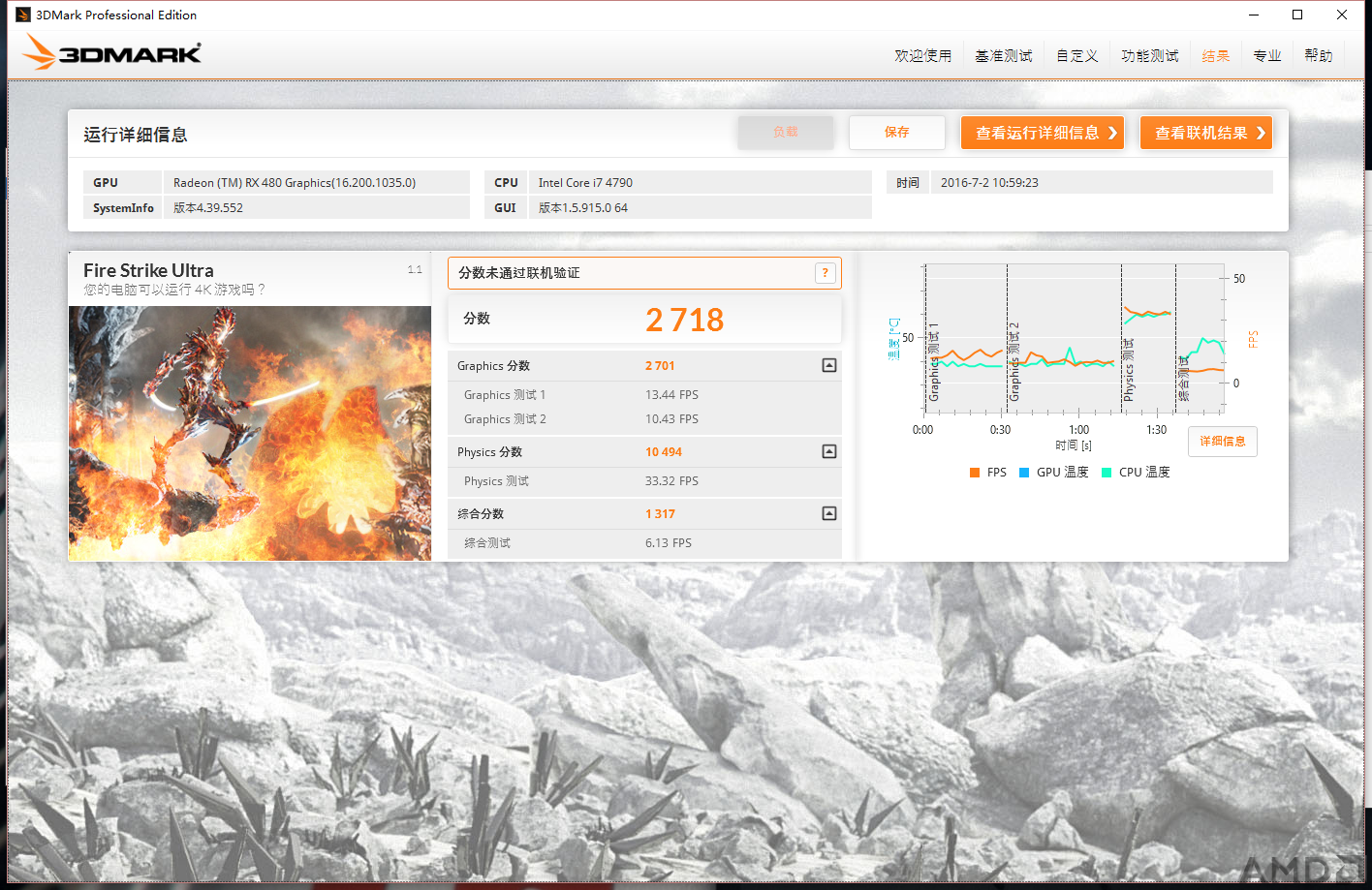Screen dimensions: 1372x890
Task: Select the 结果 tab
Action: coord(1215,55)
